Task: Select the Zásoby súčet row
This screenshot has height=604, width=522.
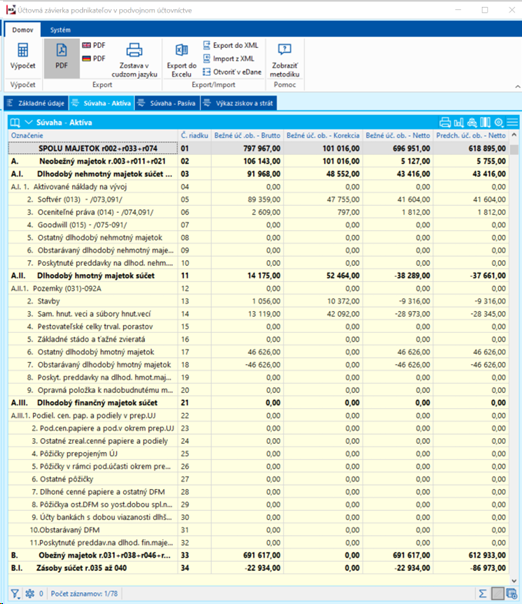Action: (x=258, y=568)
